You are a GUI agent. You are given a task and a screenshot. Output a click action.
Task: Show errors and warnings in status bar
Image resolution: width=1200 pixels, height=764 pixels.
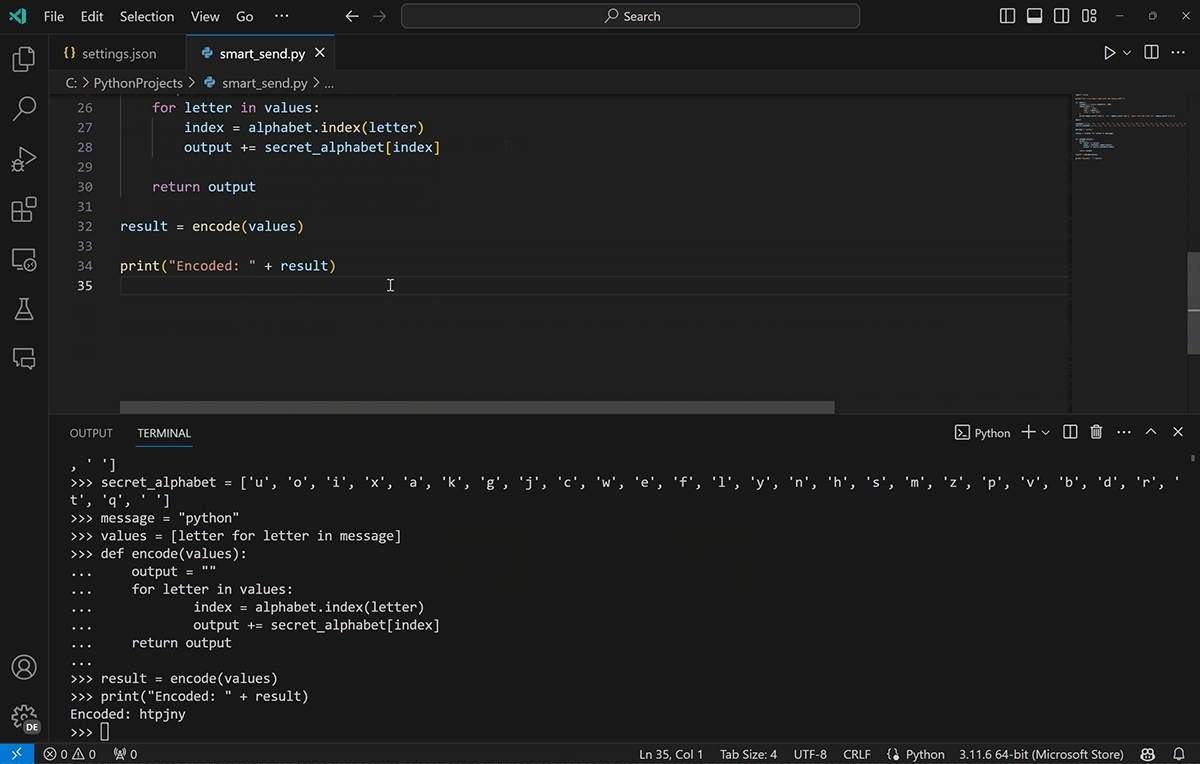(70, 754)
